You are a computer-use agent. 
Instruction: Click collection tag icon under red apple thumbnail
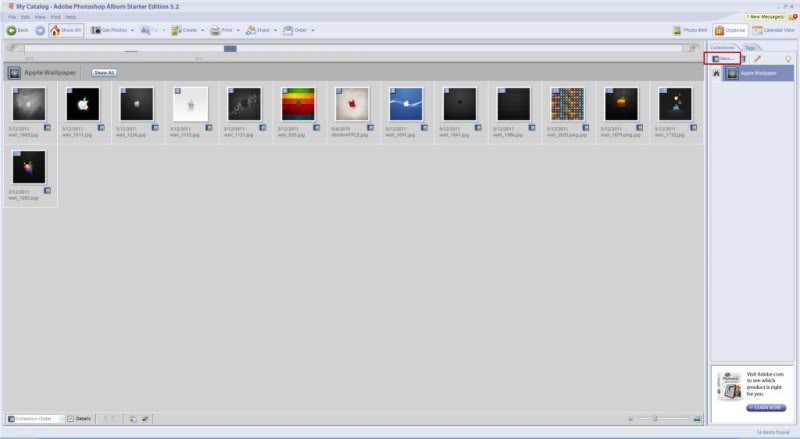pos(370,128)
